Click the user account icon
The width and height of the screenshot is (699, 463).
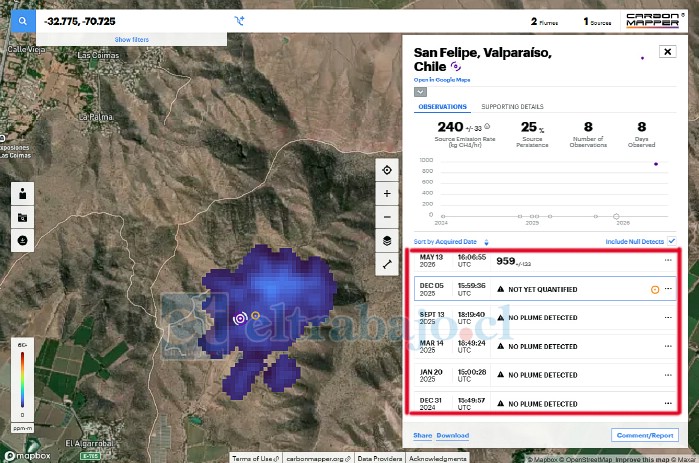[22, 194]
